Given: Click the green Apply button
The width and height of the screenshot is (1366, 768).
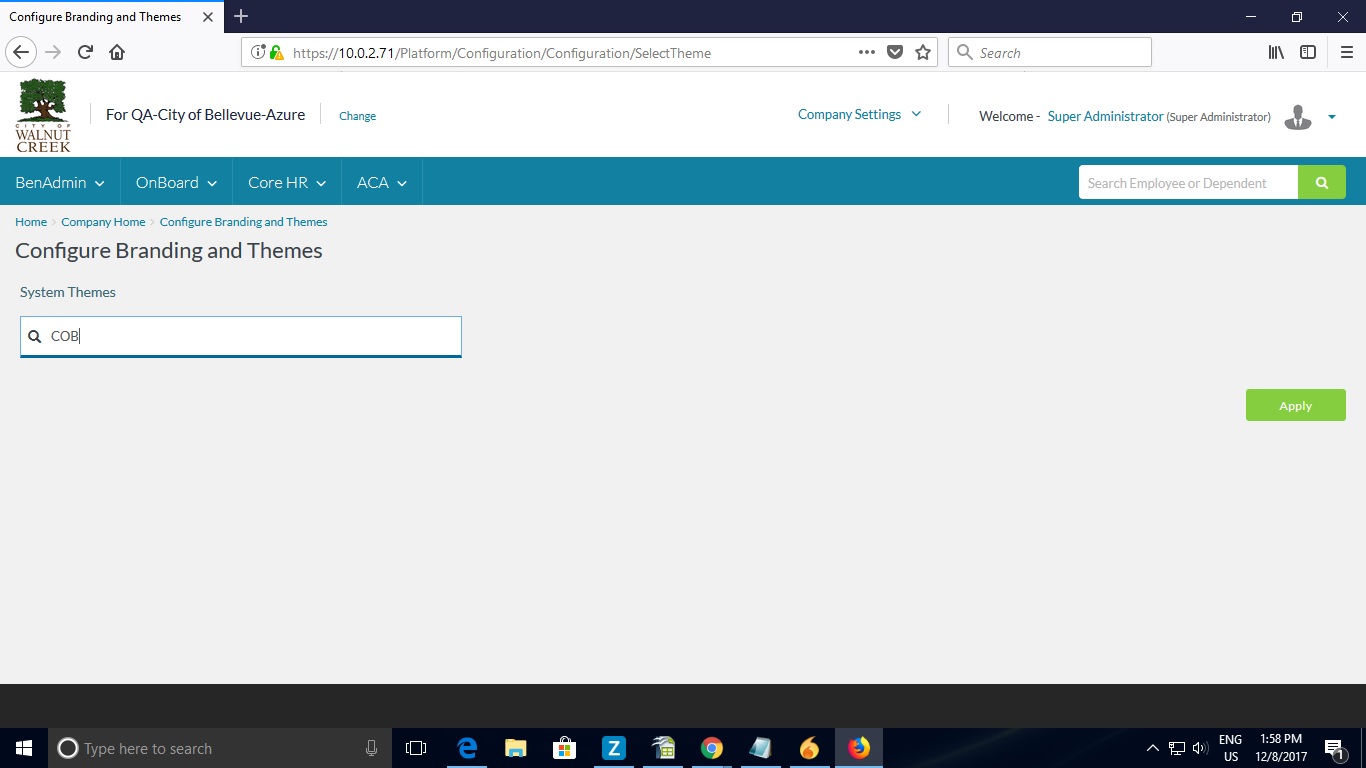Looking at the screenshot, I should (1295, 405).
